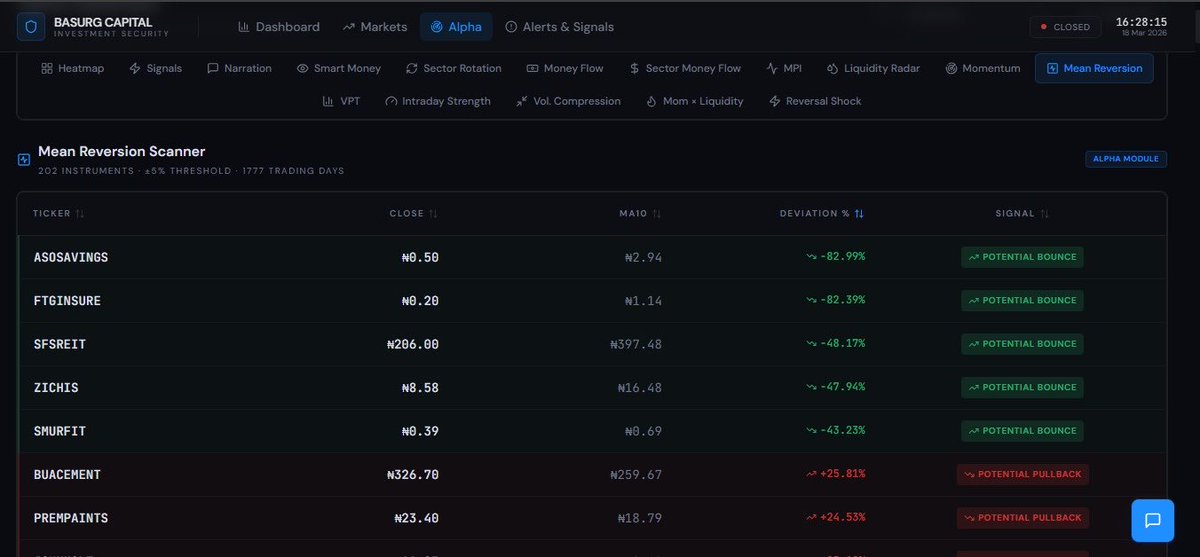This screenshot has height=557, width=1200.
Task: Sort table by TICKER column
Action: 59,213
